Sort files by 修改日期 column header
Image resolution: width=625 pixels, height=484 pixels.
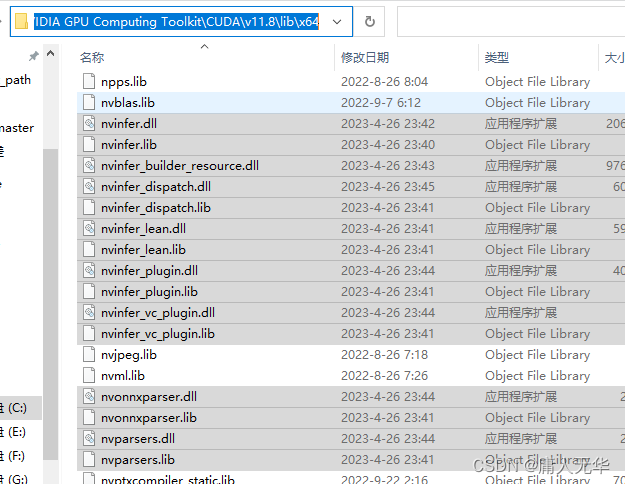click(x=365, y=58)
